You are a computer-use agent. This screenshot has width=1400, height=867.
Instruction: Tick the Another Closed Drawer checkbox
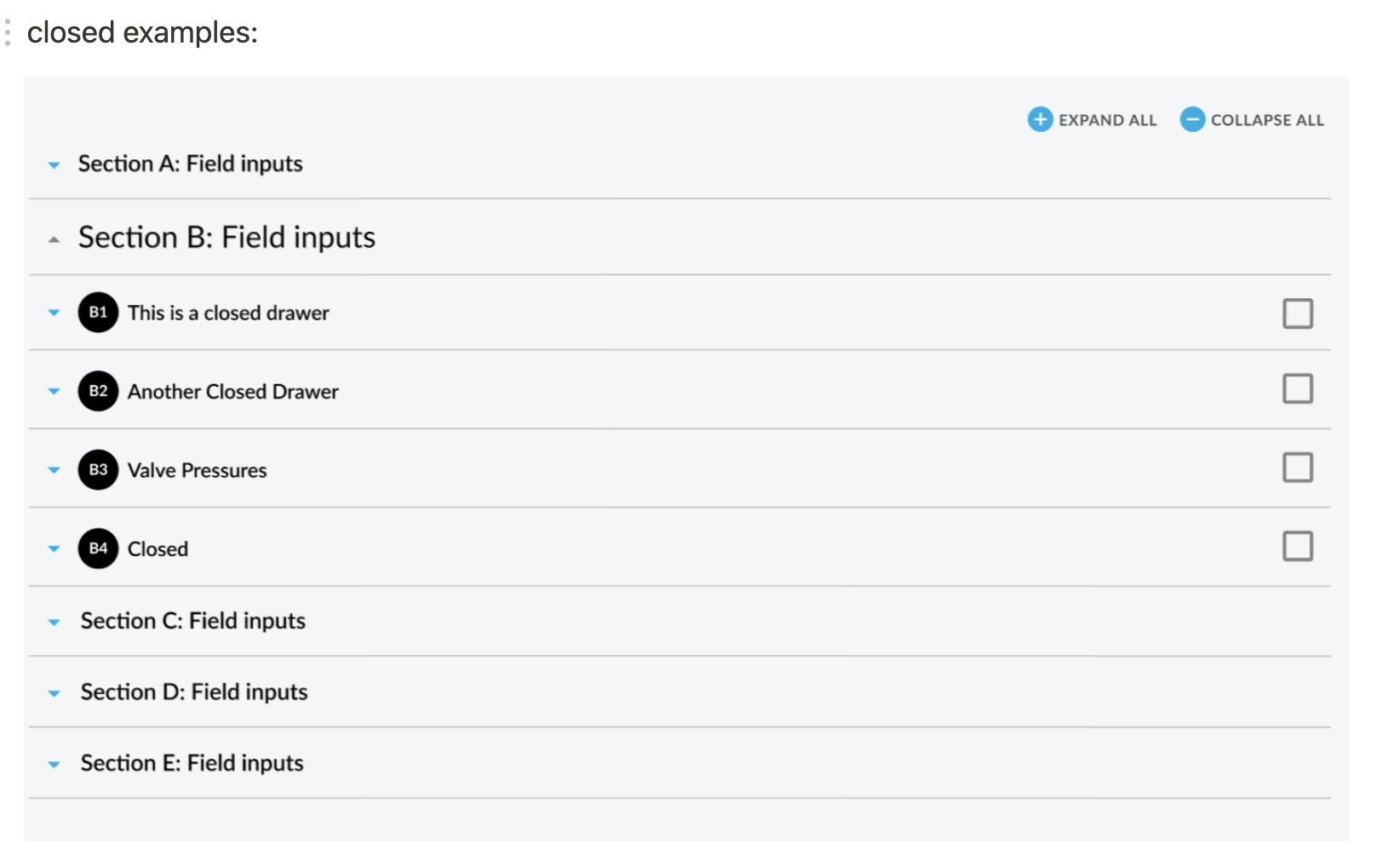point(1297,389)
